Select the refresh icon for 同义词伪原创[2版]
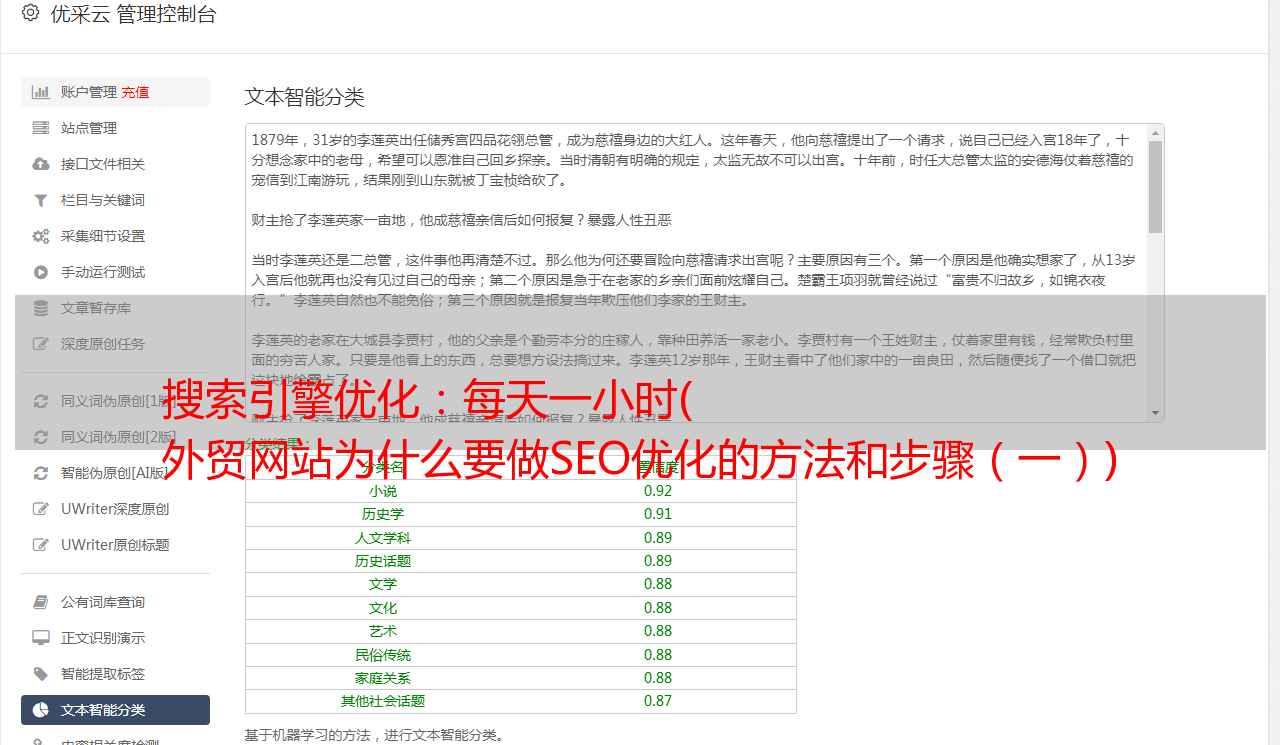This screenshot has width=1280, height=745. tap(41, 437)
